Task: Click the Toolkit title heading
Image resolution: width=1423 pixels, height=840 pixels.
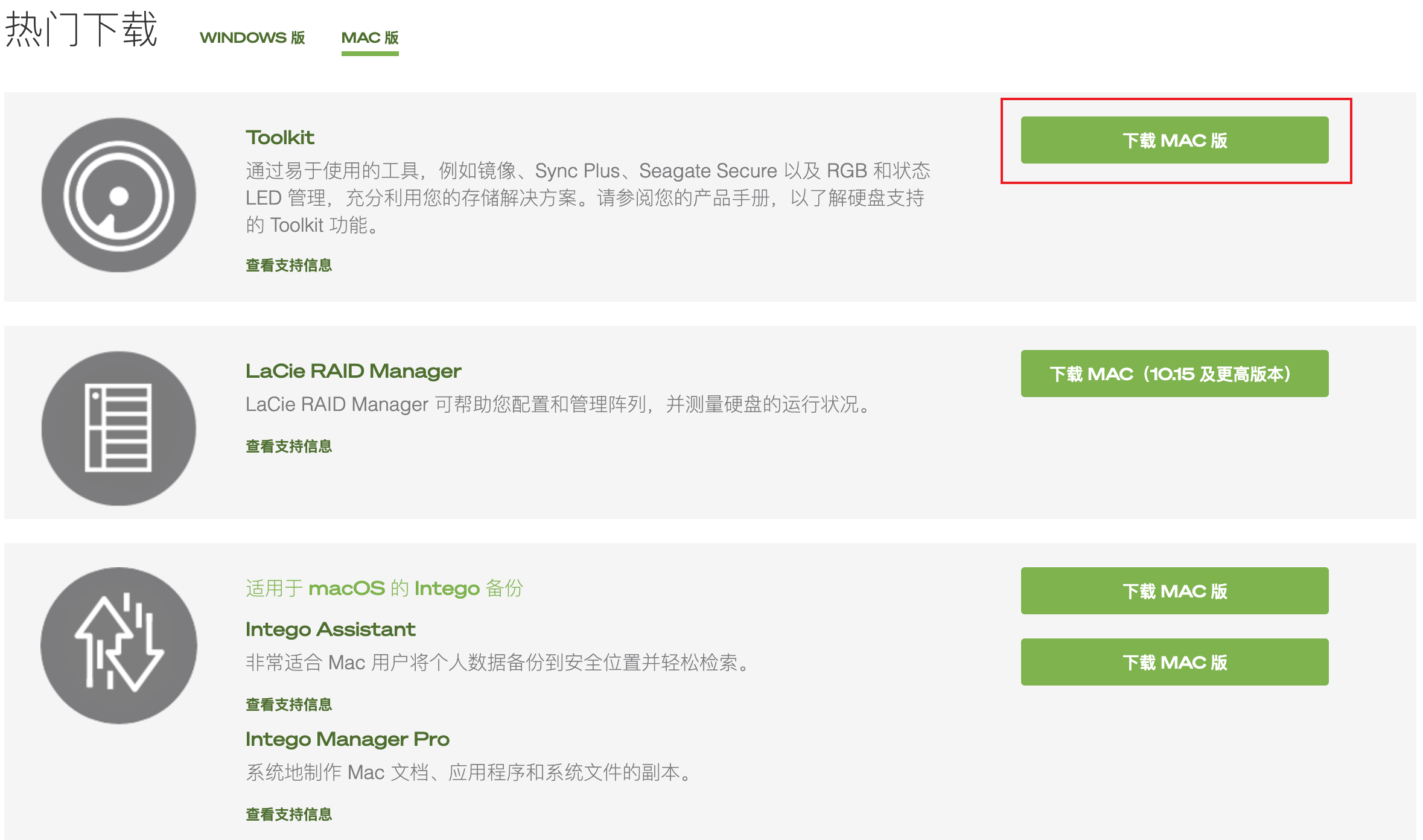Action: (279, 138)
